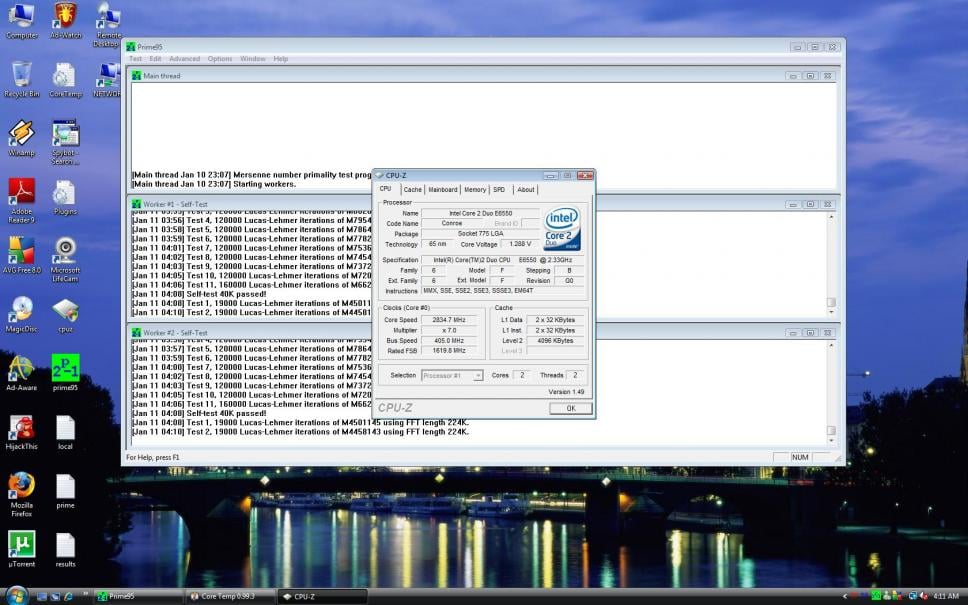The height and width of the screenshot is (605, 968).
Task: Click OK in the CPU-Z window
Action: [x=570, y=408]
